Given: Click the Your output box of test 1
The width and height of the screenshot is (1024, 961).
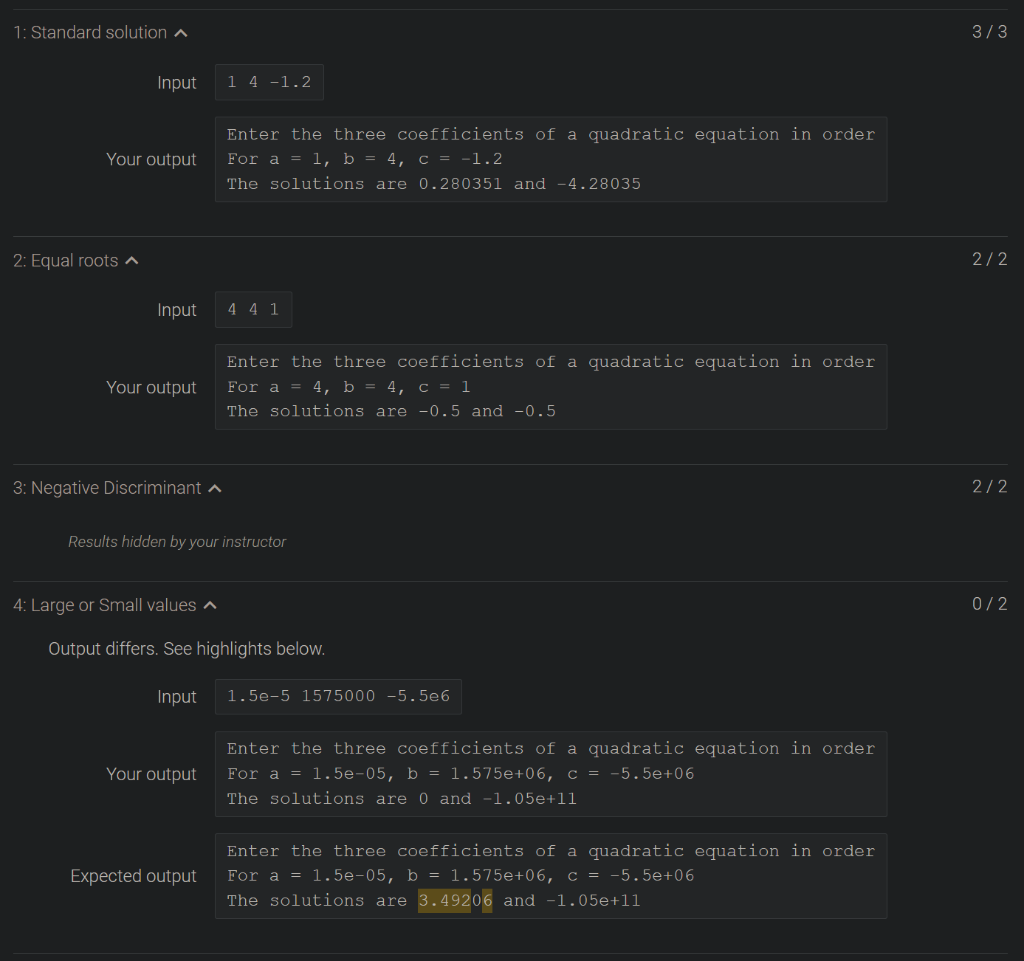Looking at the screenshot, I should [x=550, y=159].
